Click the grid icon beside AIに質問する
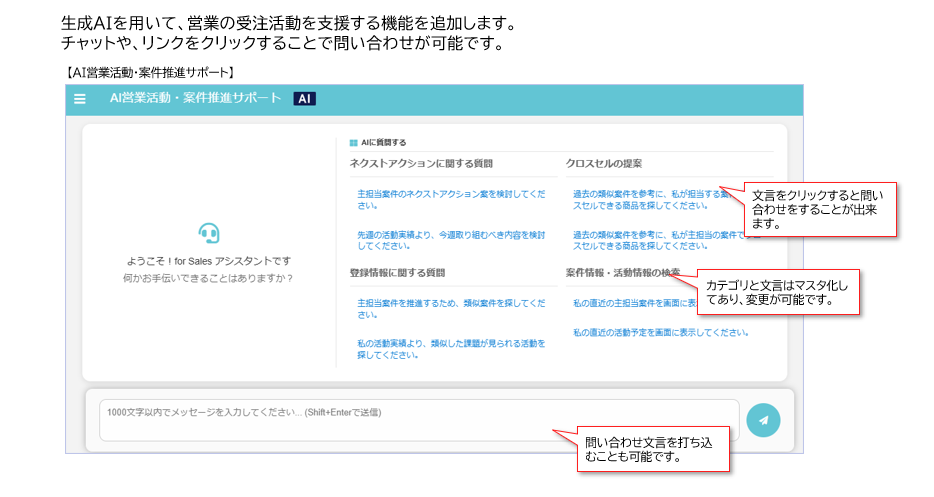 click(353, 143)
